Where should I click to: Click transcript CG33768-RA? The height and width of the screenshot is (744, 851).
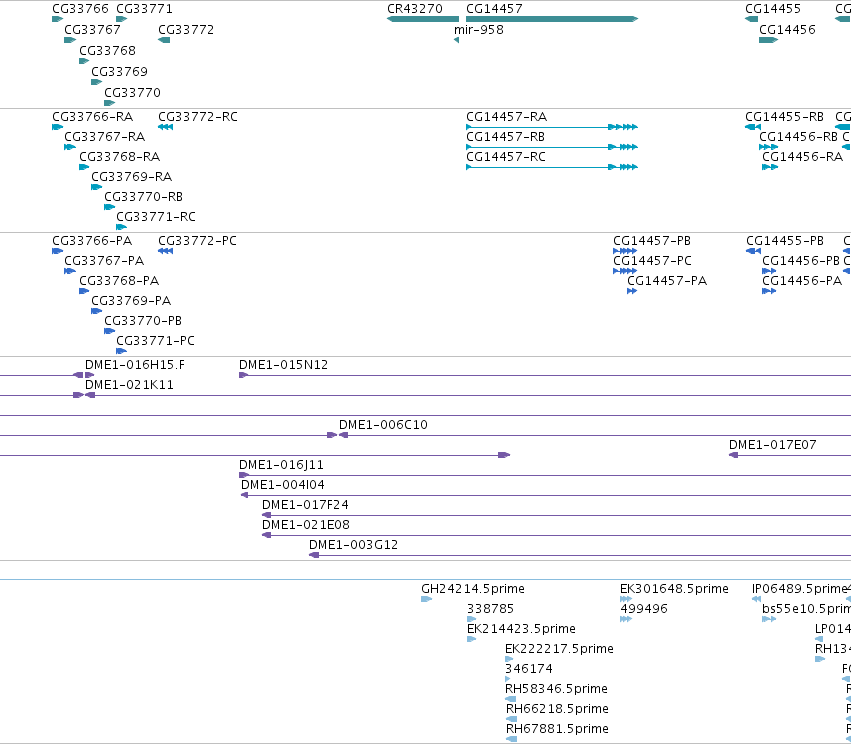[x=119, y=157]
